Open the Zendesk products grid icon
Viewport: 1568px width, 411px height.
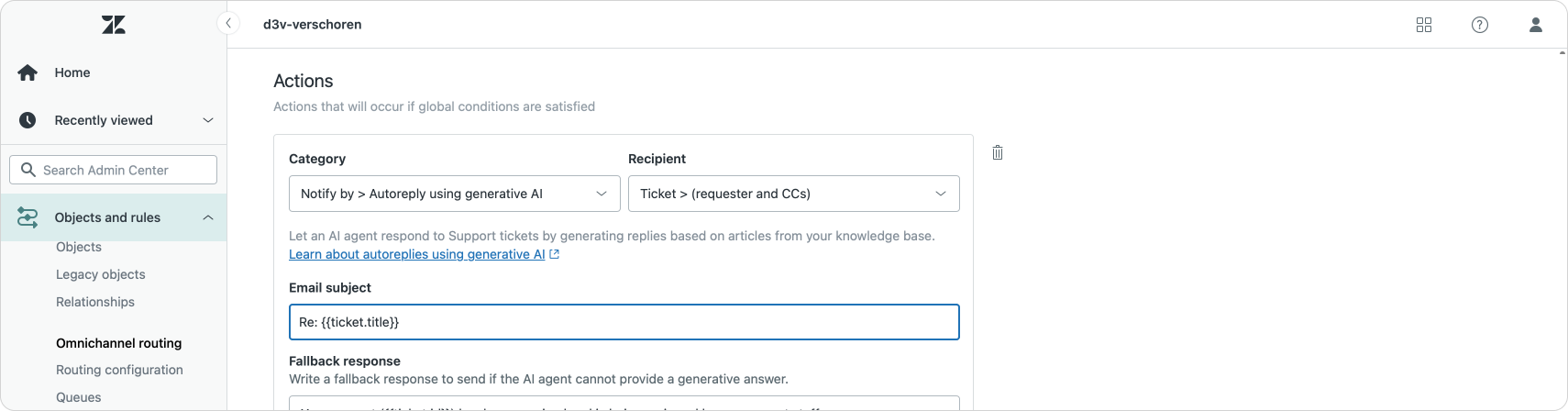coord(1424,25)
